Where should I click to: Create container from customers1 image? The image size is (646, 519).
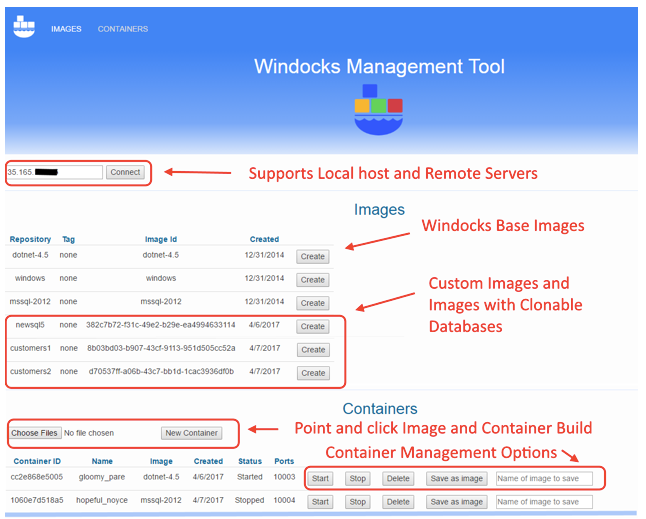(x=313, y=350)
